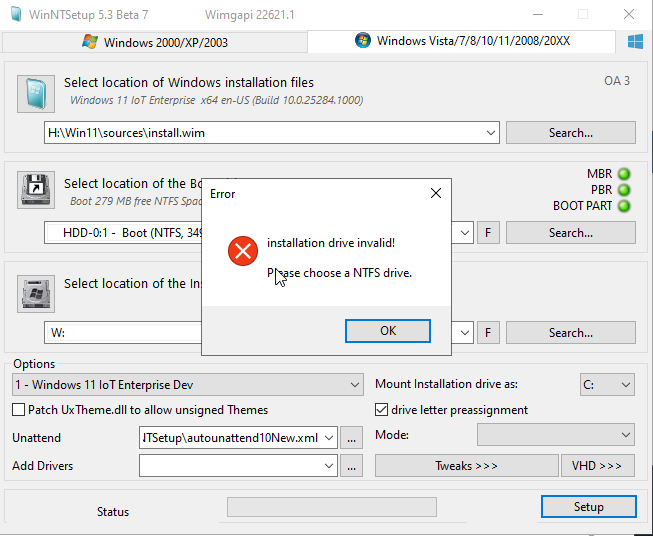Viewport: 653px width, 536px height.
Task: Browse for Unattend file with ... button
Action: (351, 438)
